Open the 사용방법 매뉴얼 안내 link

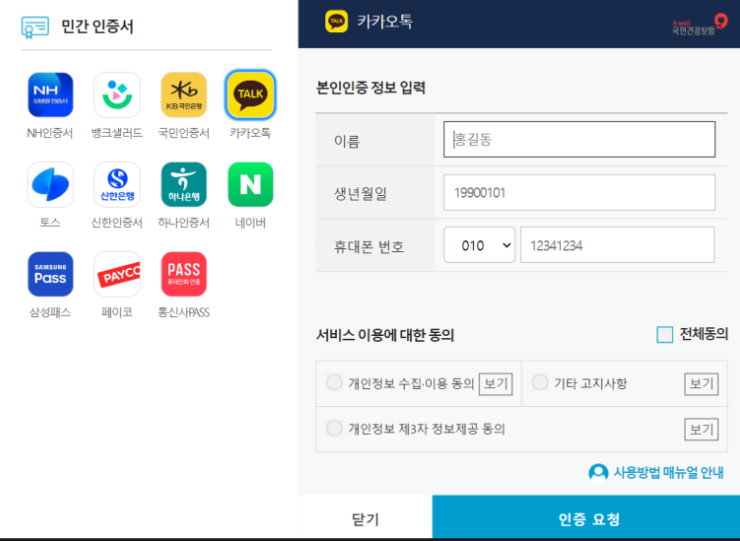coord(656,472)
